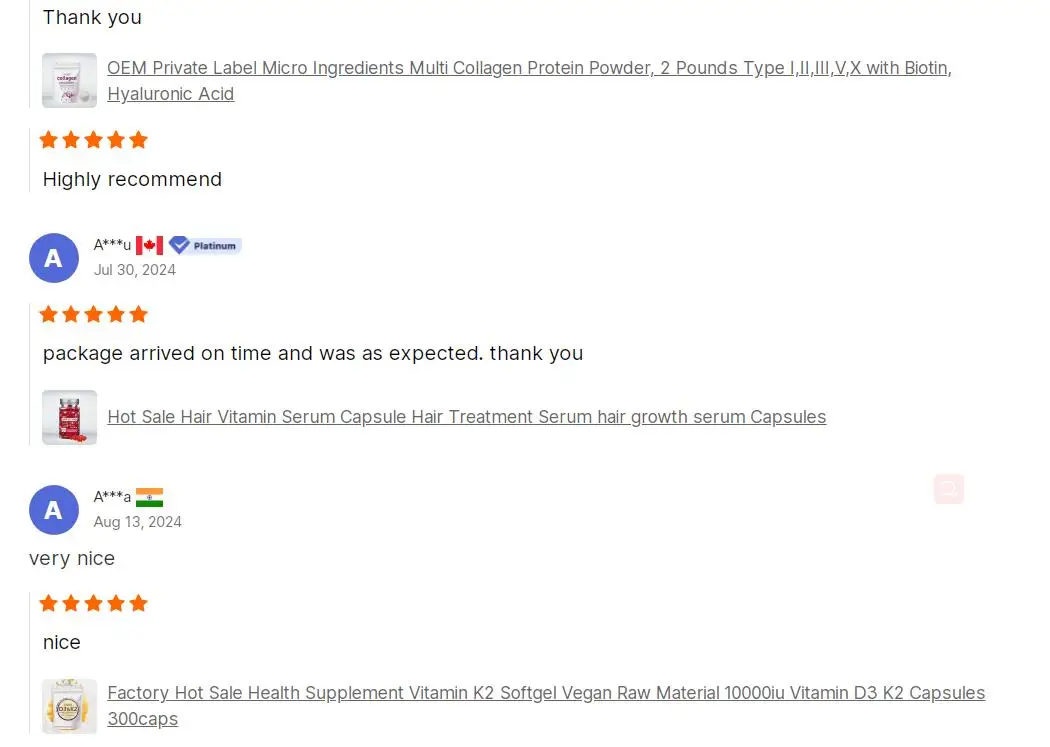Click the Jul 30, 2024 review date
Screen dimensions: 1050x747
pyautogui.click(x=135, y=270)
